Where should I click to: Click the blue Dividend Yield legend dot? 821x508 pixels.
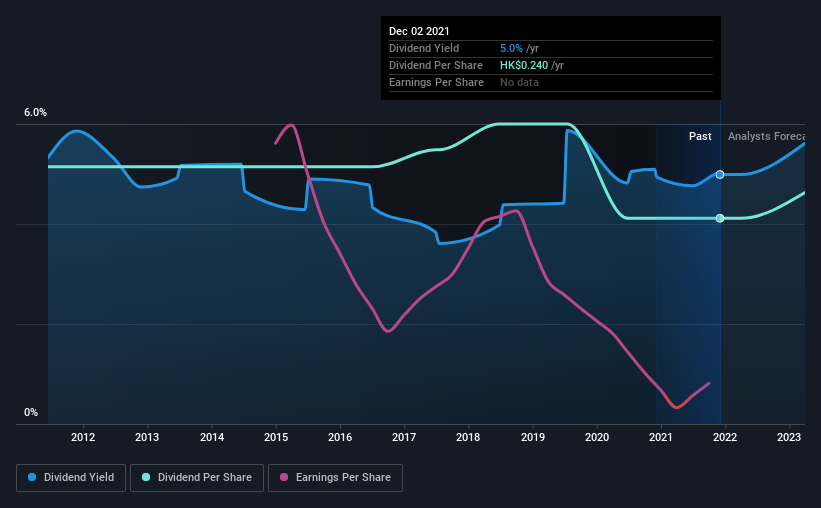32,477
